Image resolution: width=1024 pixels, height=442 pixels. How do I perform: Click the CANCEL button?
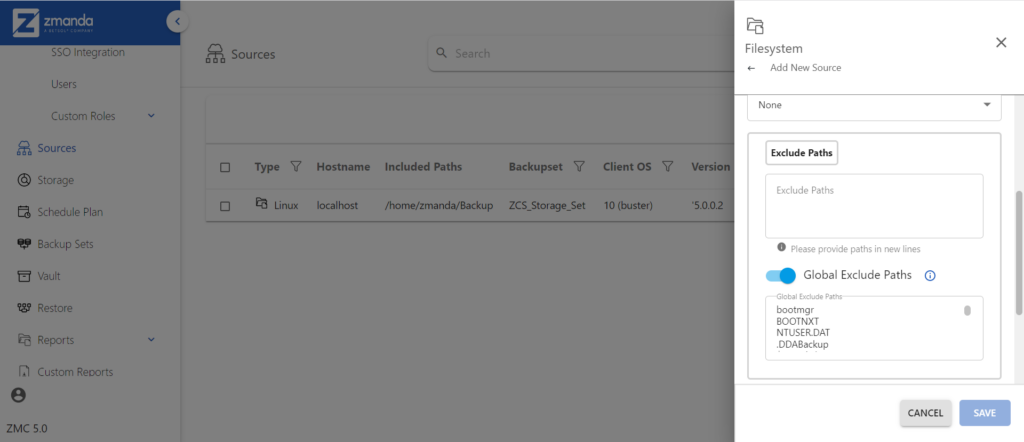pos(925,413)
